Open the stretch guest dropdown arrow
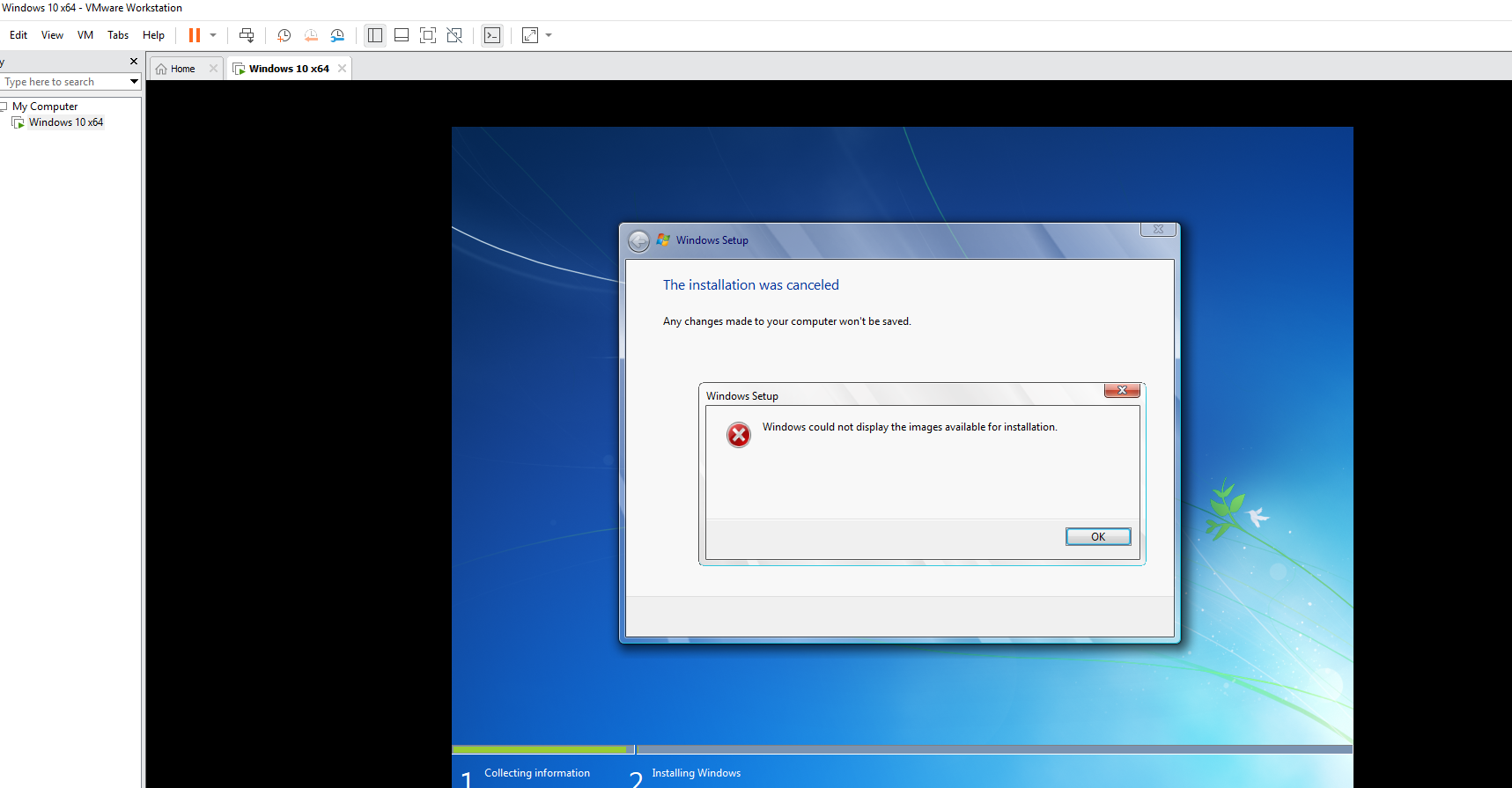This screenshot has width=1512, height=788. 549,35
